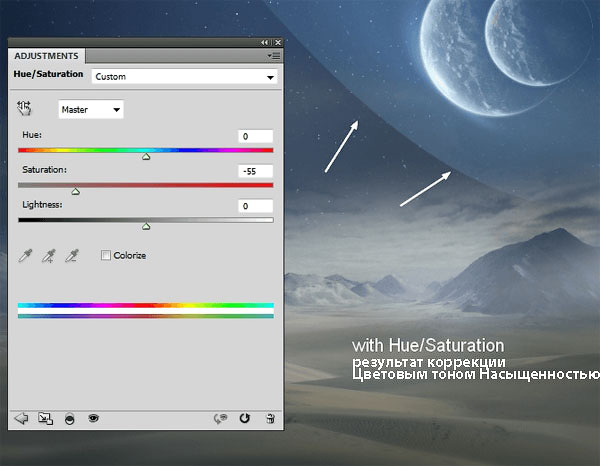Select the ADJUSTMENTS tab
Viewport: 600px width, 466px height.
46,56
